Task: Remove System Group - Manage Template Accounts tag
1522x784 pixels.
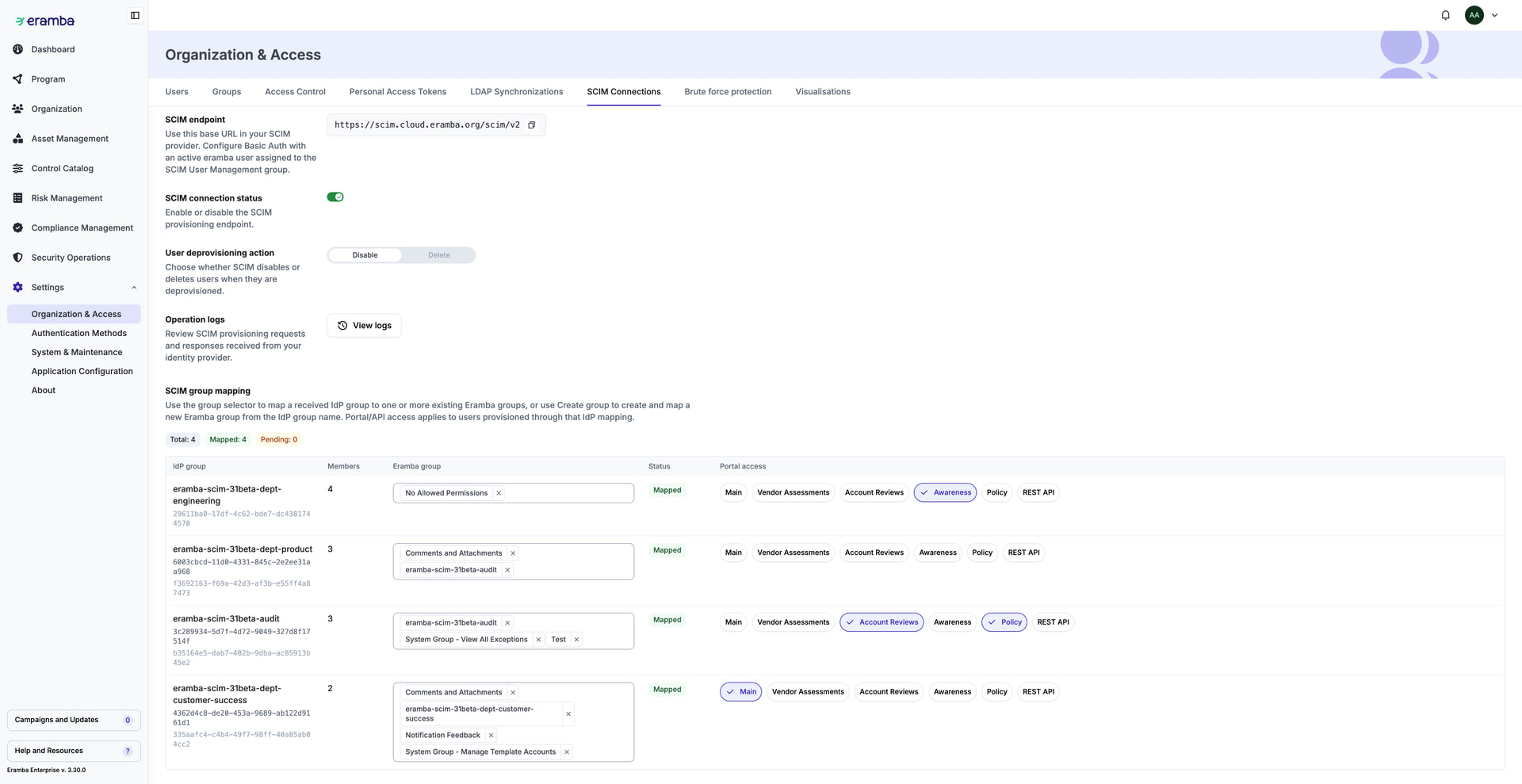Action: (567, 752)
